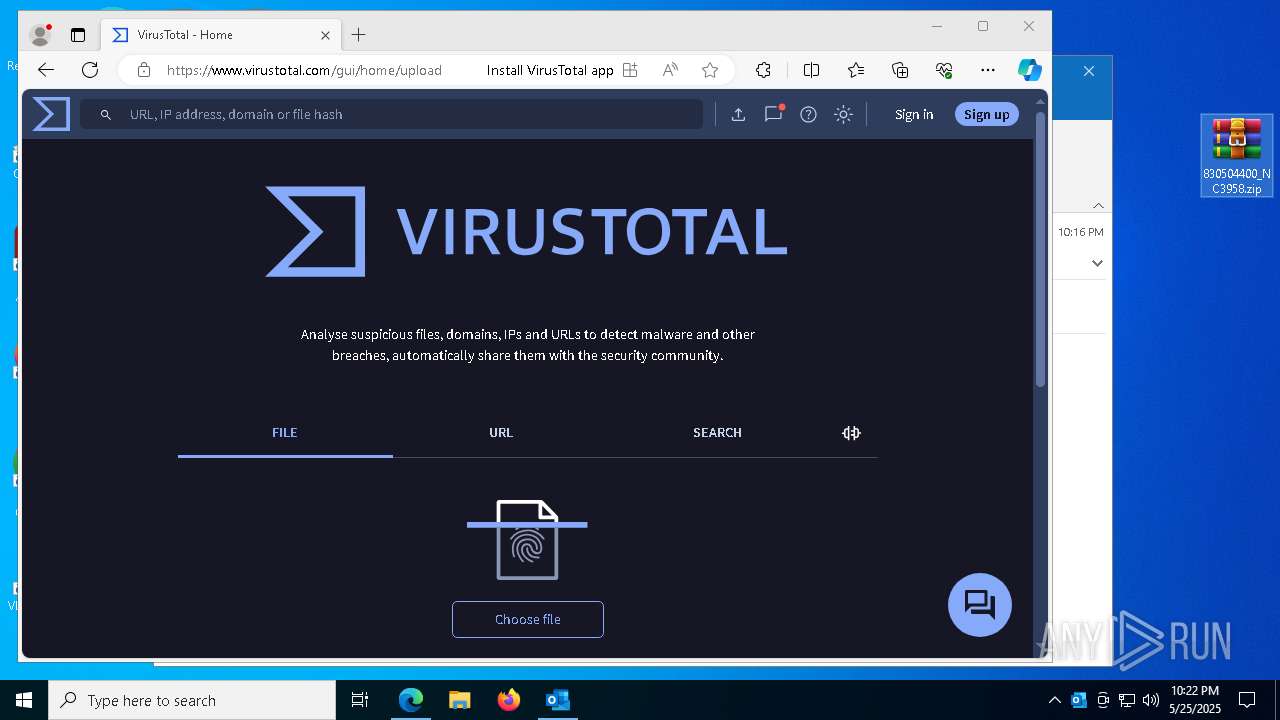This screenshot has height=720, width=1280.
Task: Close the Outlook background window
Action: pos(1089,71)
